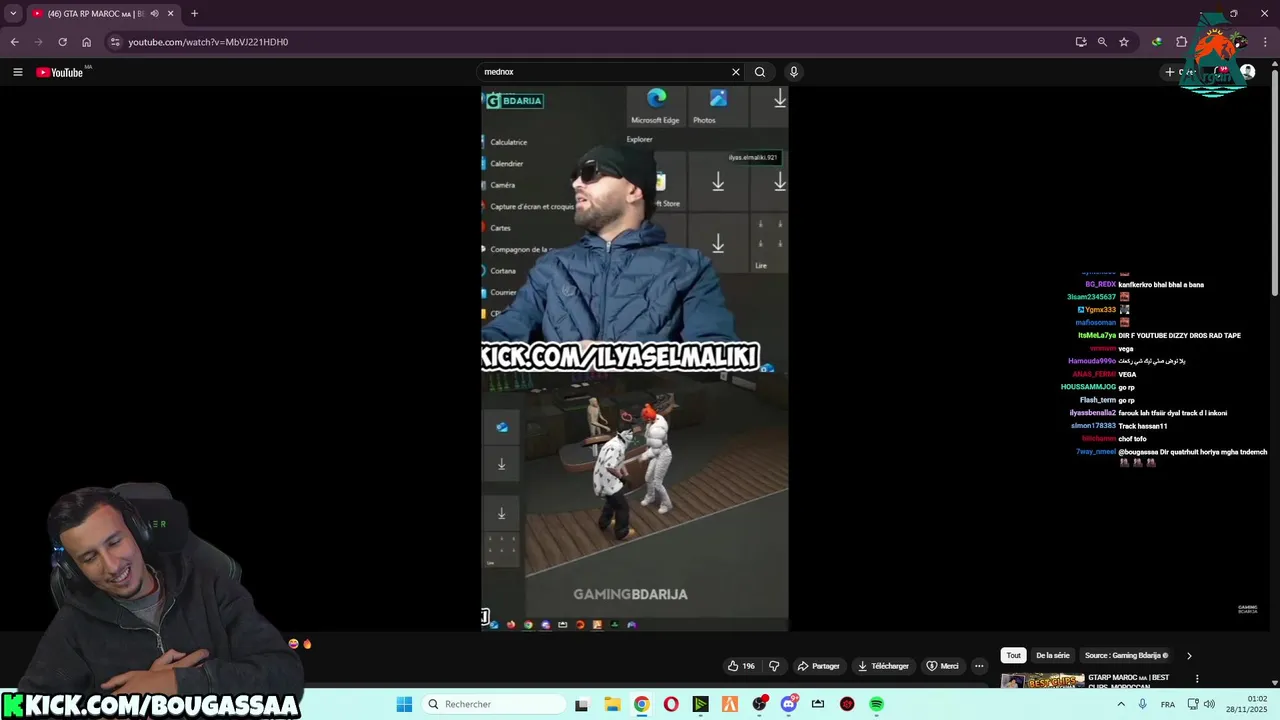
Task: Open the YouTube hamburger guide menu
Action: (x=17, y=72)
